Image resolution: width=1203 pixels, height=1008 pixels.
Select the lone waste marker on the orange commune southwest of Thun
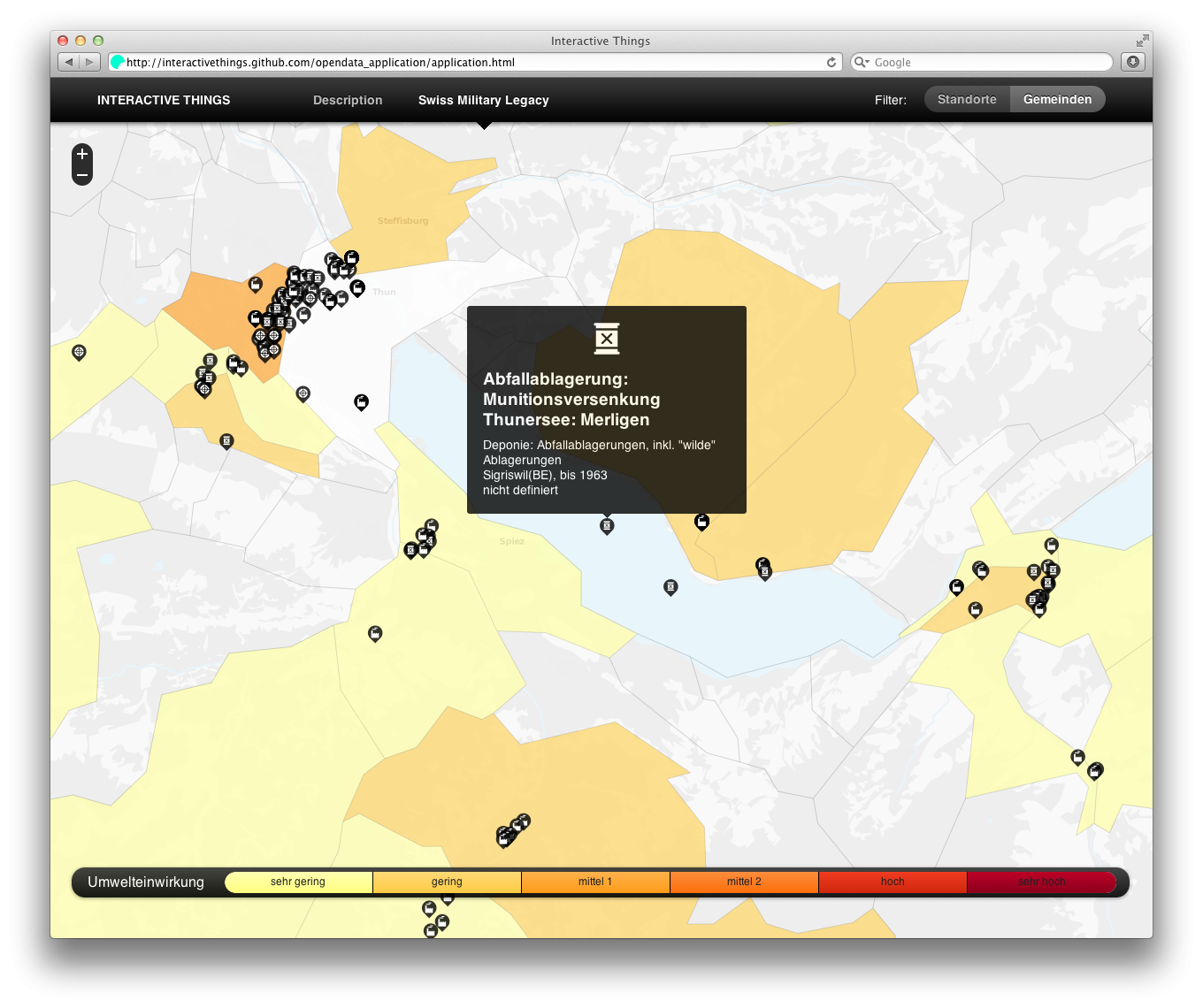coord(226,441)
